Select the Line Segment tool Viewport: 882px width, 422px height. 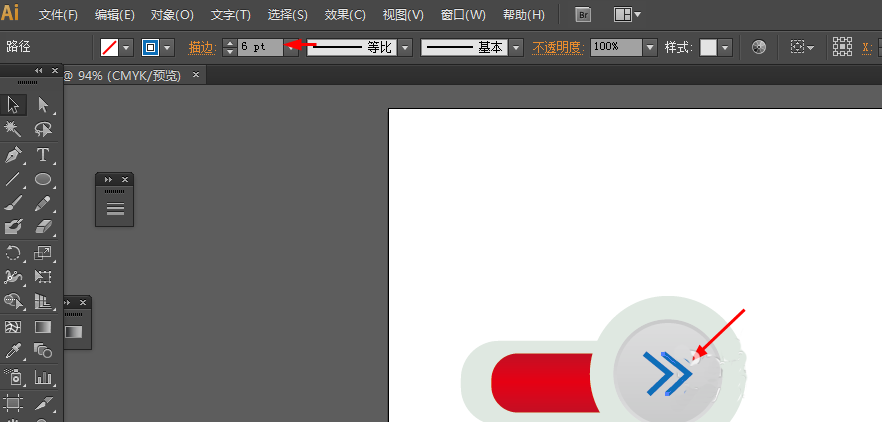(13, 179)
